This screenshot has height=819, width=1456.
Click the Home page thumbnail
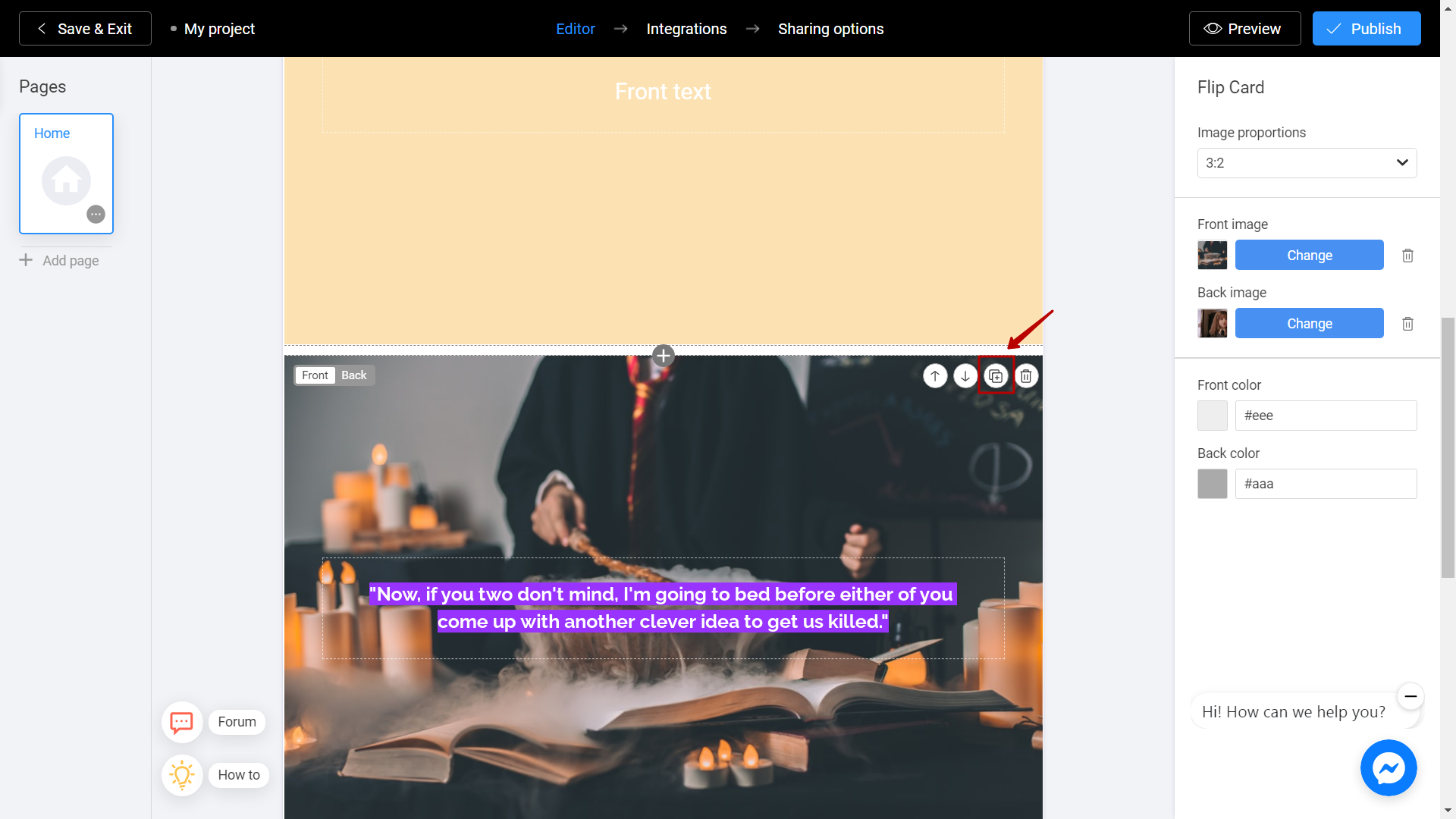(x=67, y=173)
